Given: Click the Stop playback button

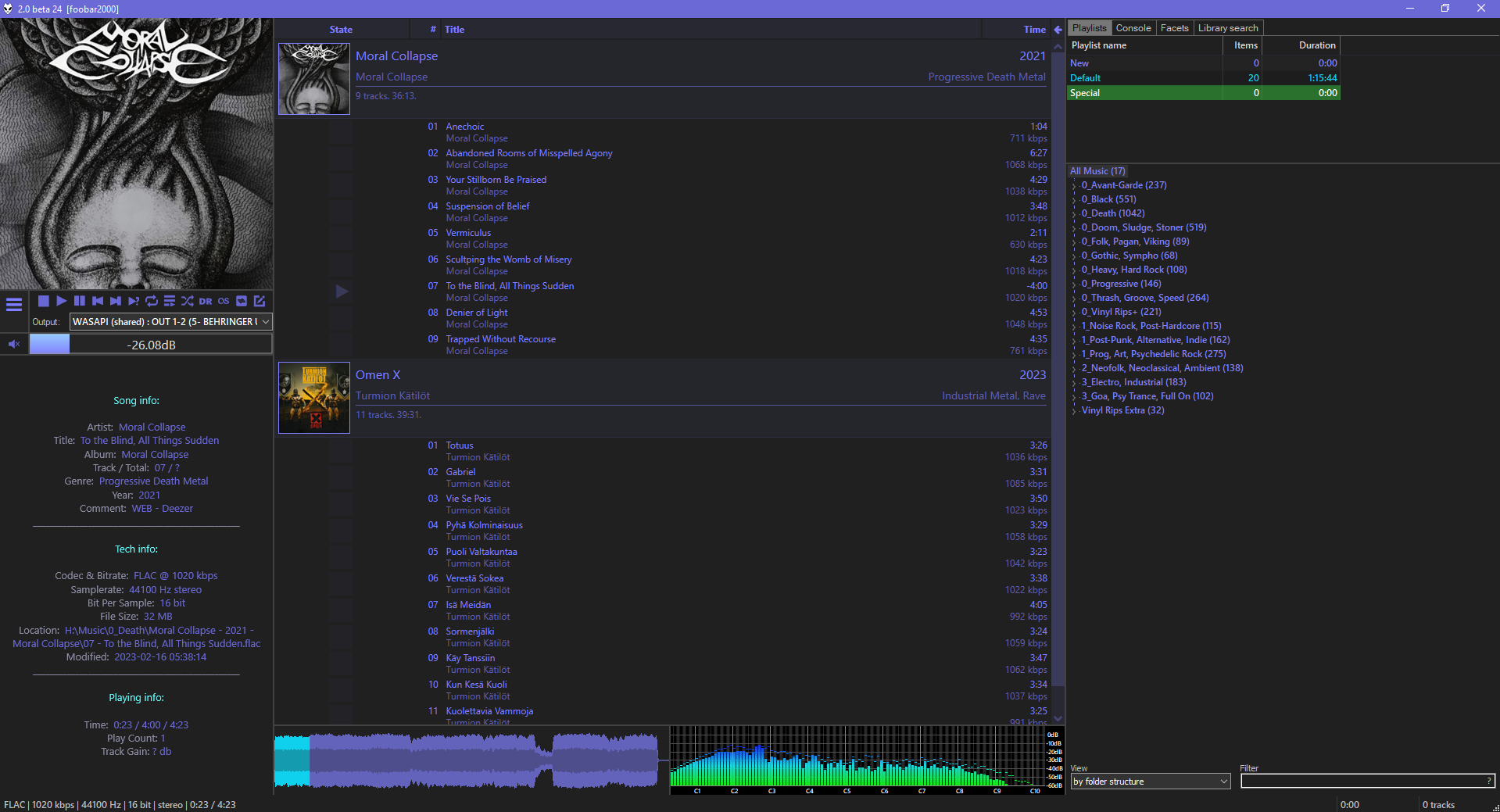Looking at the screenshot, I should coord(44,301).
